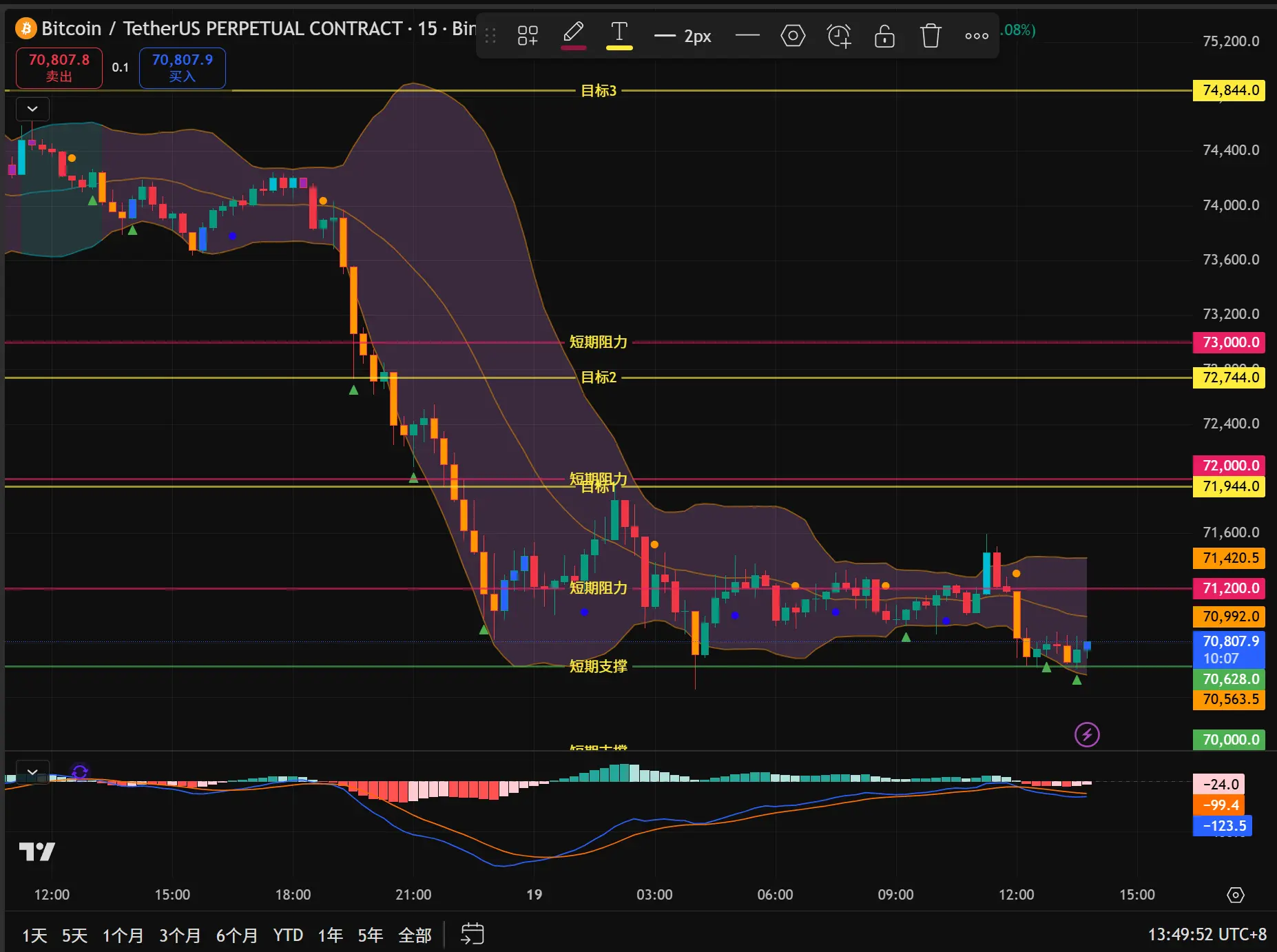Click the 70,992.0 orange price tag
The width and height of the screenshot is (1277, 952).
pos(1229,617)
